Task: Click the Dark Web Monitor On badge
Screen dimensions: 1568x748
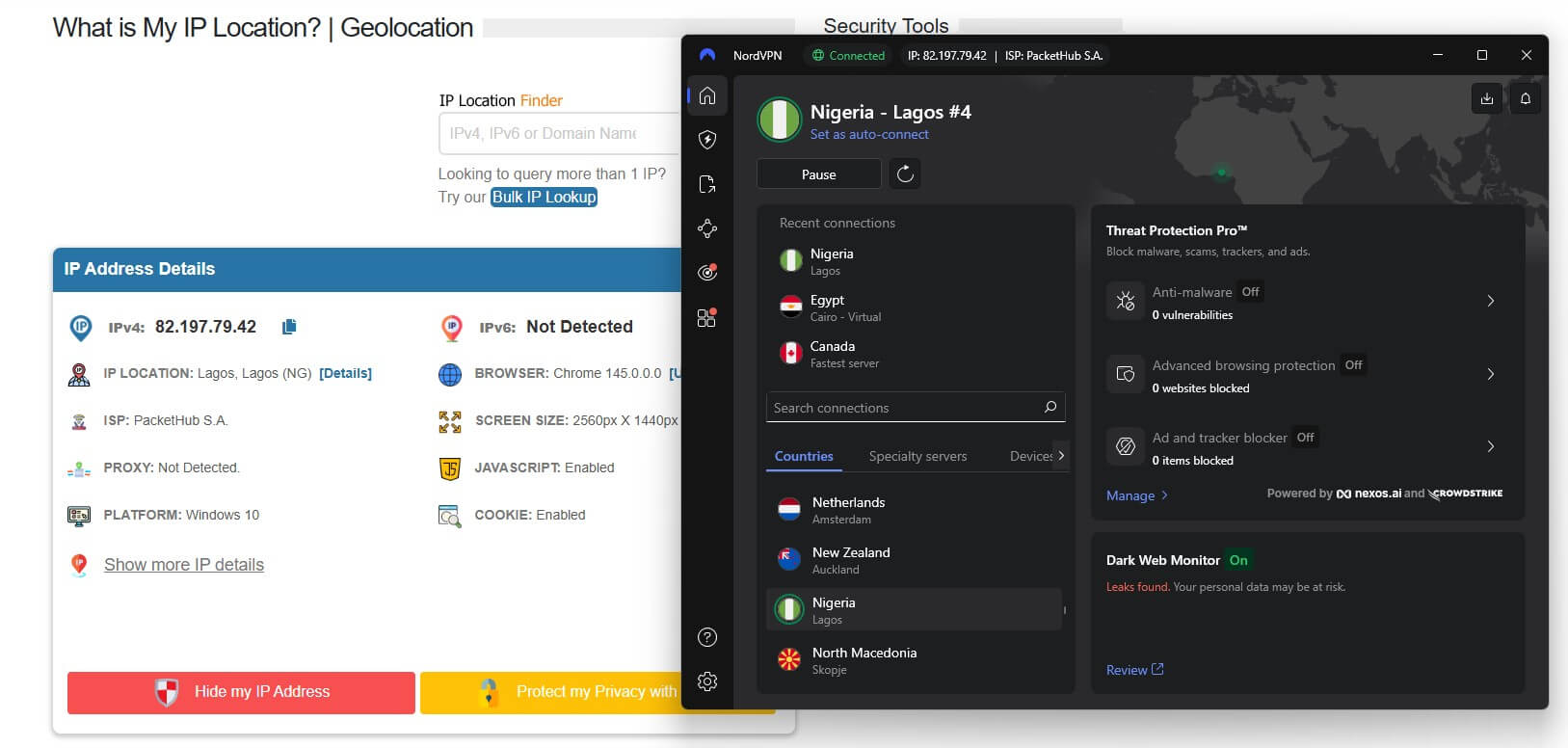Action: click(1238, 560)
